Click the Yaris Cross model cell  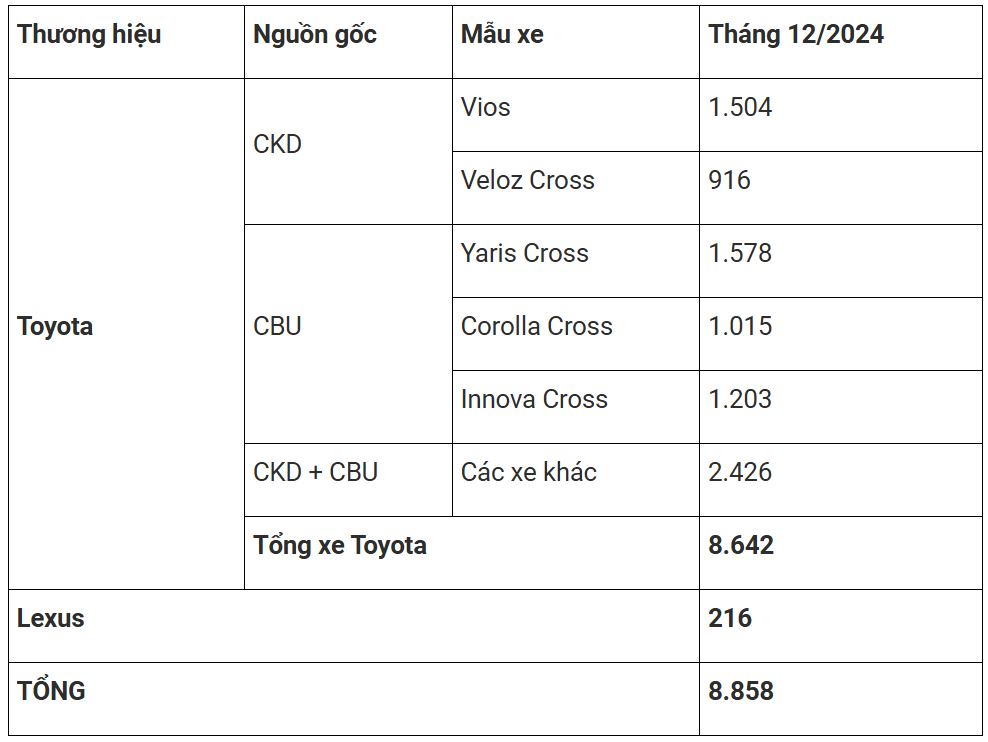(x=525, y=254)
